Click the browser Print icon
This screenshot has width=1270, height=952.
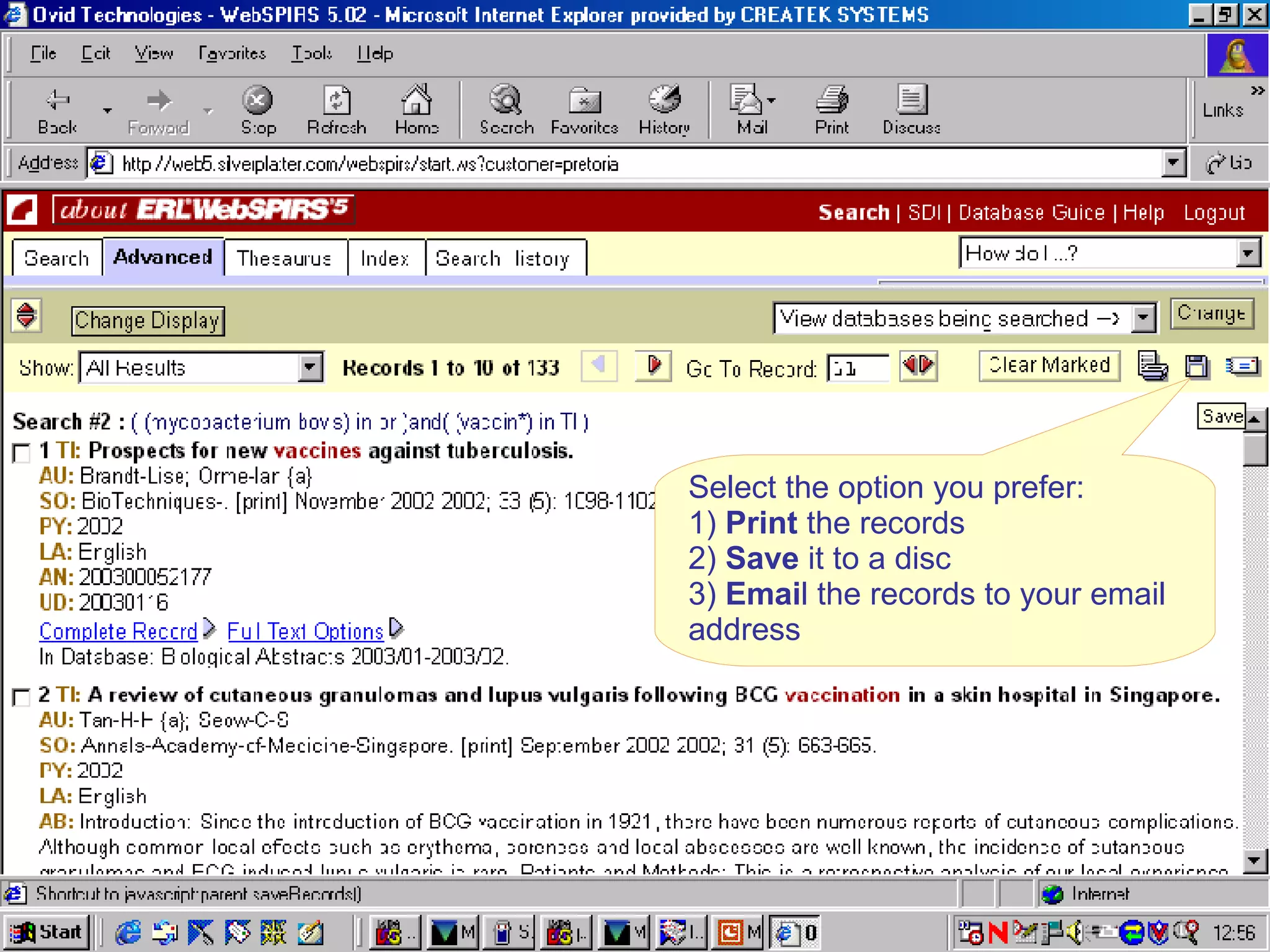point(832,99)
